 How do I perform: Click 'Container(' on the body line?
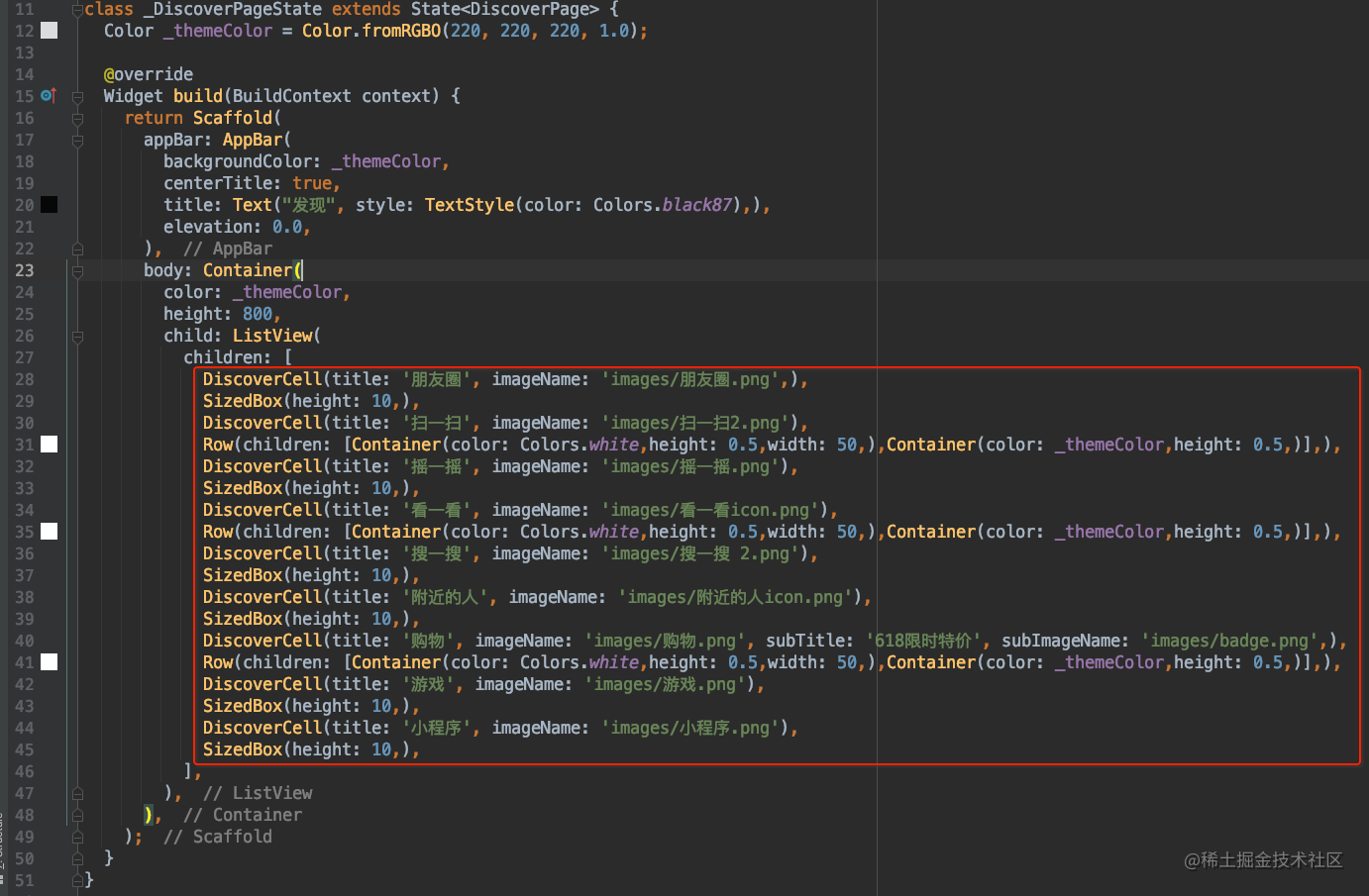[x=253, y=270]
